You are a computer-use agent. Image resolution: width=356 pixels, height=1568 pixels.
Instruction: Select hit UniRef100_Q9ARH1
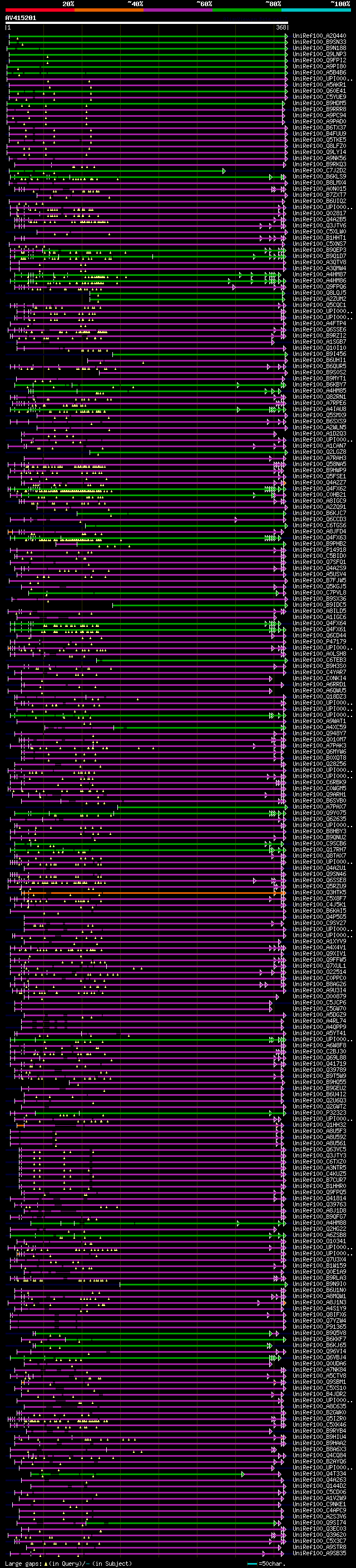(x=319, y=794)
